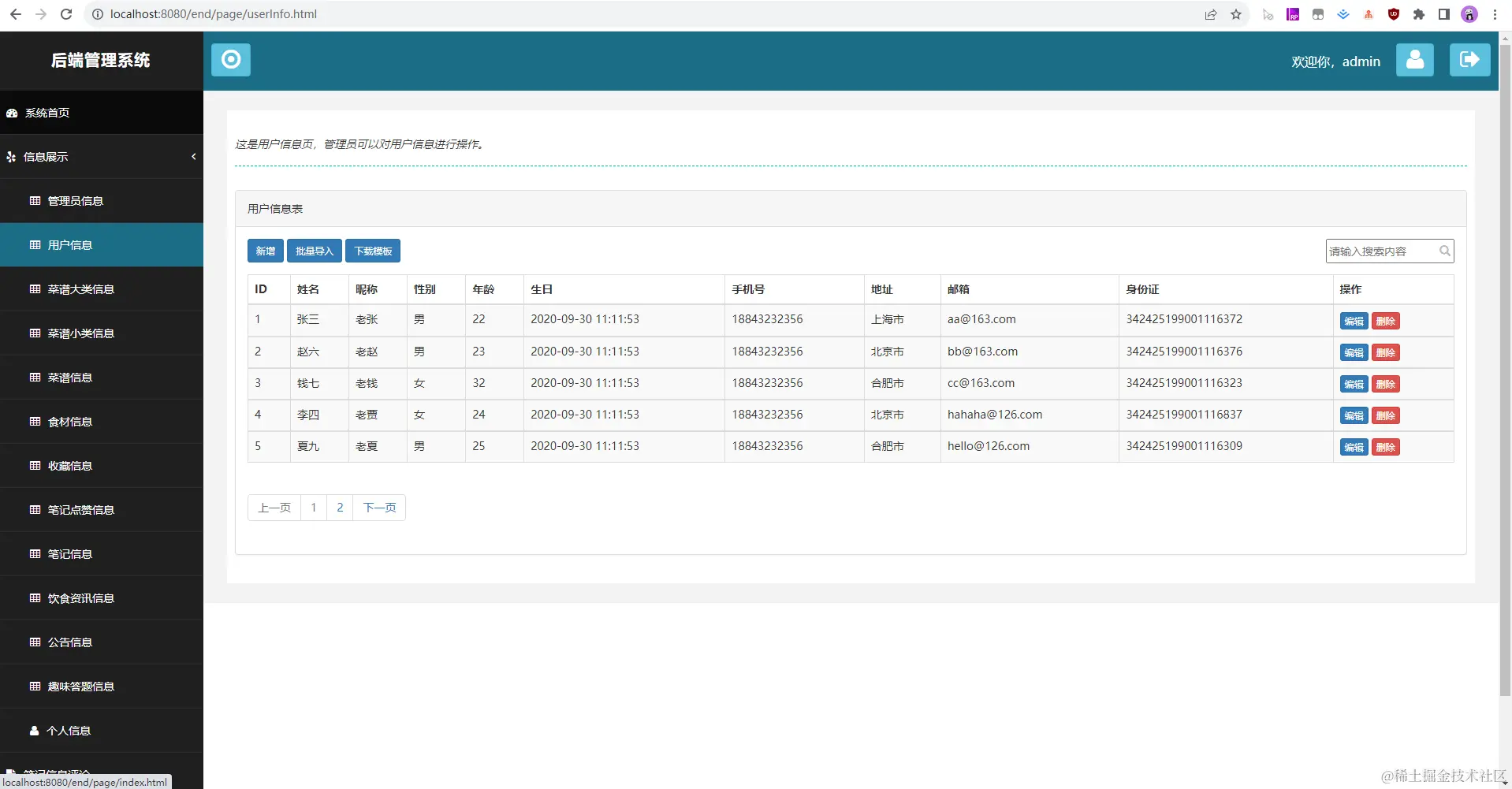Toggle the browser side panel icon
1512x789 pixels.
click(1444, 14)
